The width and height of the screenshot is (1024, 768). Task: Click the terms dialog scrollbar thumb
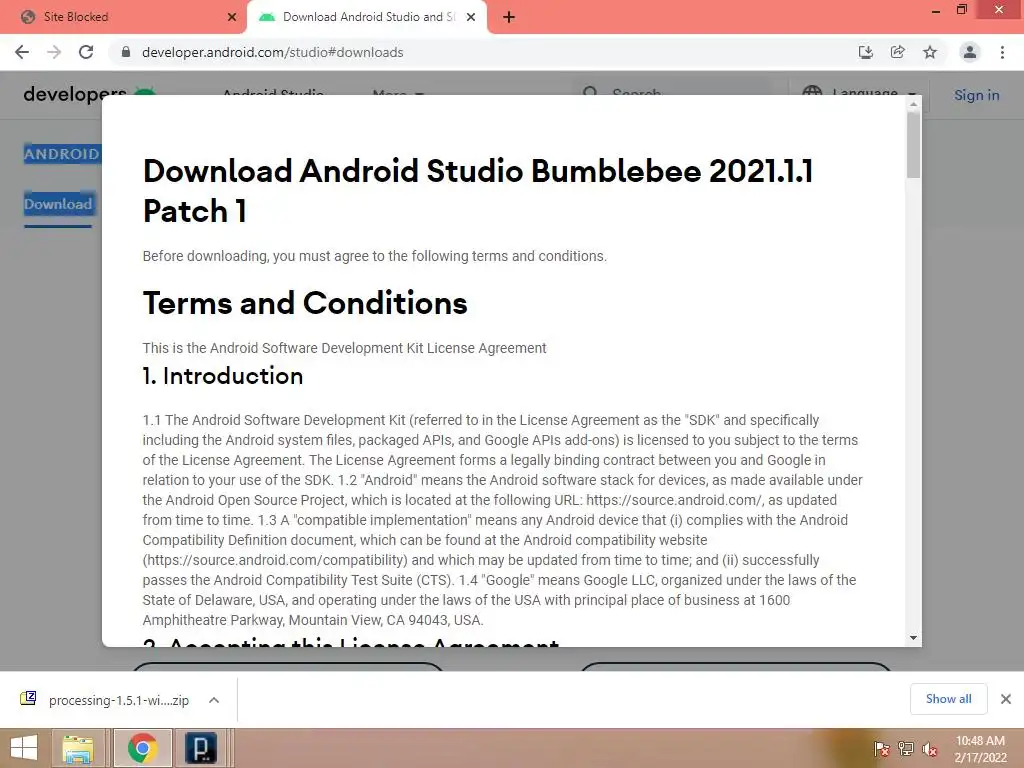913,144
